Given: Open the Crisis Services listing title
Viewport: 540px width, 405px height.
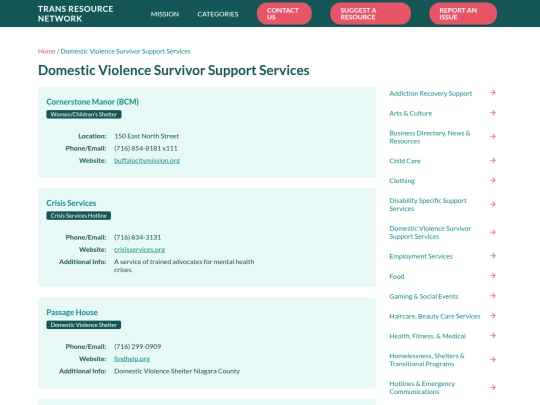Looking at the screenshot, I should [x=71, y=203].
